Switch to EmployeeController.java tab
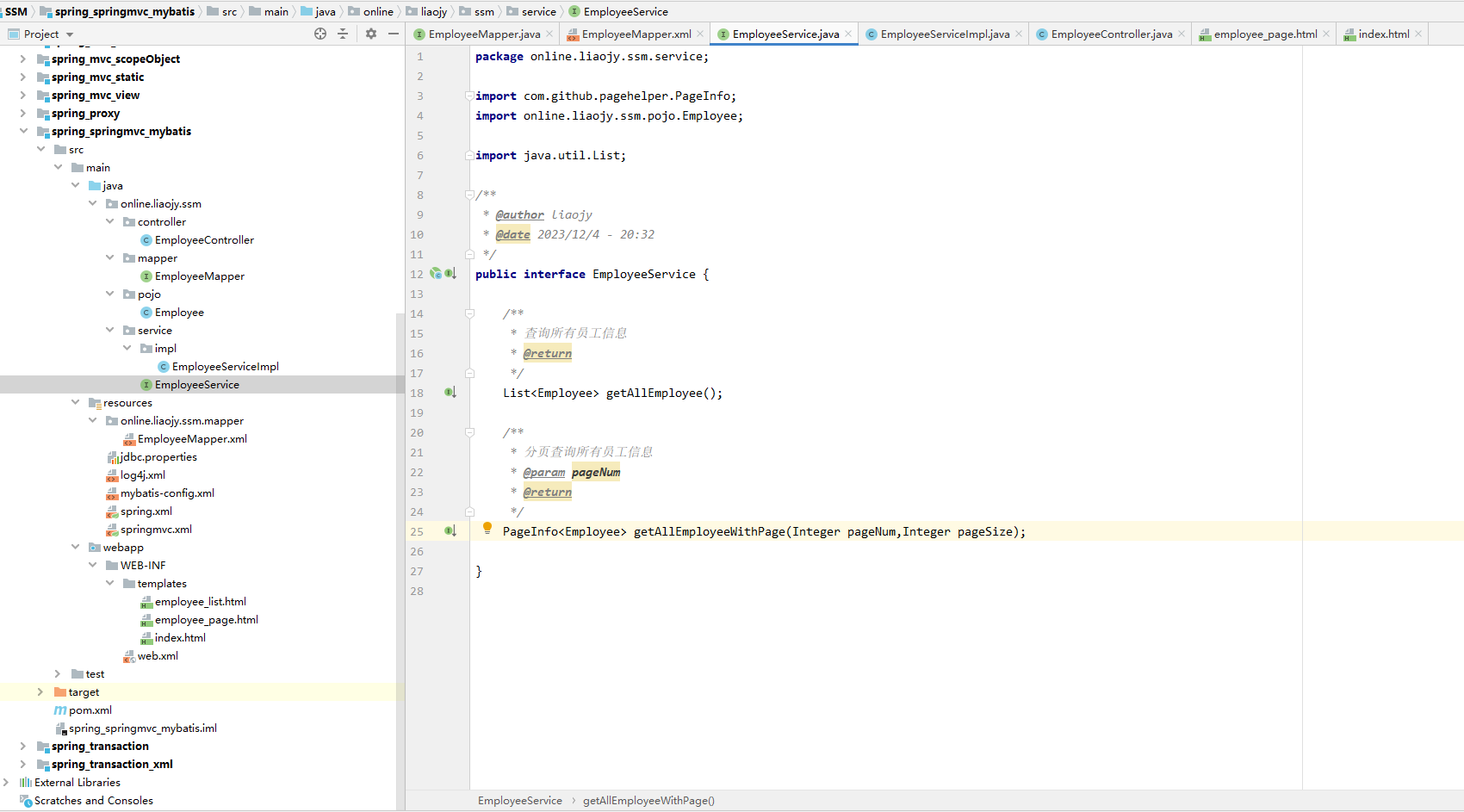 click(x=1111, y=34)
